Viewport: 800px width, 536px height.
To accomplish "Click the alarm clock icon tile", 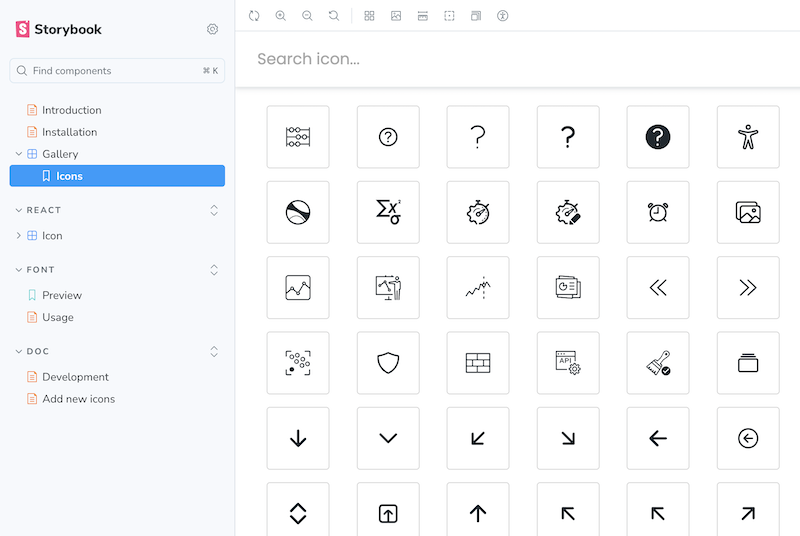I will click(658, 212).
